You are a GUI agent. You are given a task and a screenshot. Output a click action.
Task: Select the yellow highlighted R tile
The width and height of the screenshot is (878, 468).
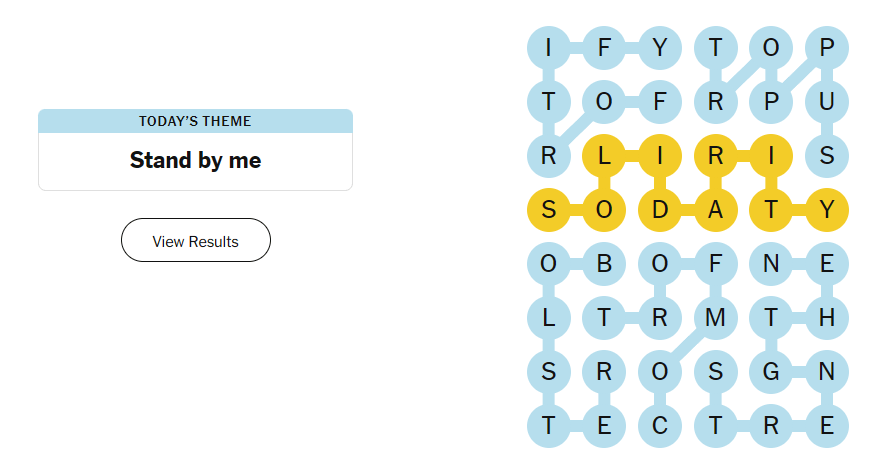click(715, 156)
